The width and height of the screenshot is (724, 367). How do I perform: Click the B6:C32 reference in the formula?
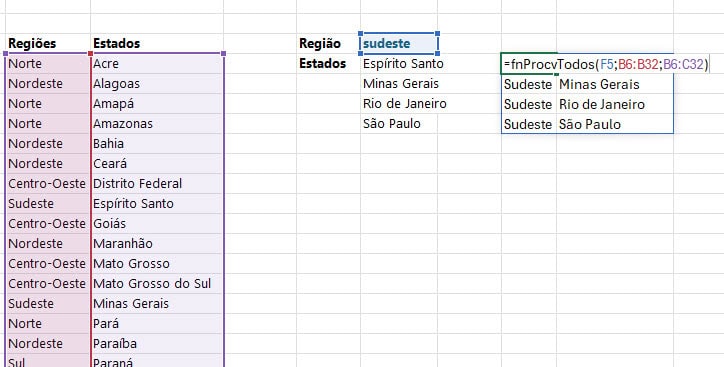tap(683, 64)
